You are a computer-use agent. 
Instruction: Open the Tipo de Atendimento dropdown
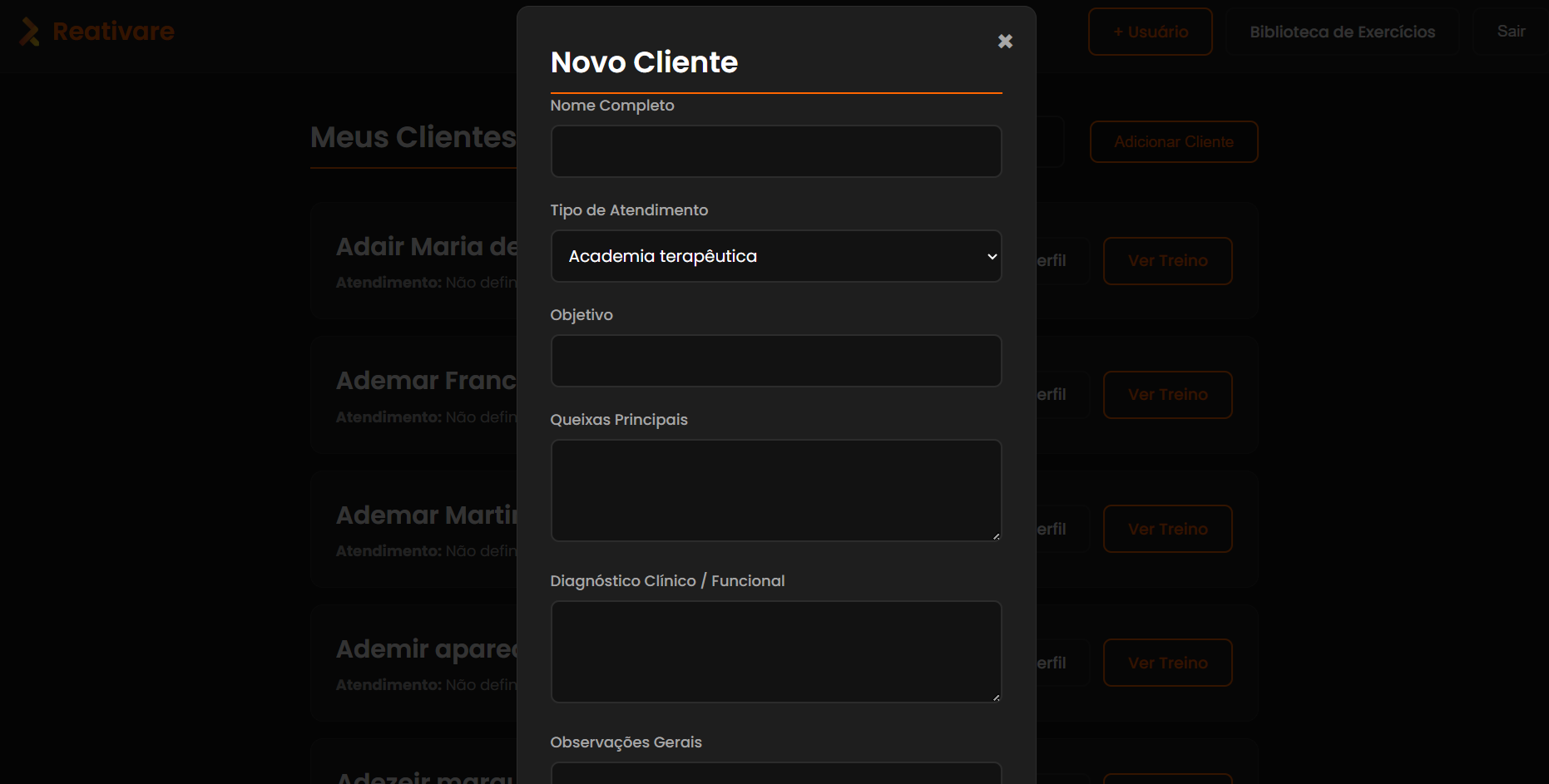[x=776, y=256]
